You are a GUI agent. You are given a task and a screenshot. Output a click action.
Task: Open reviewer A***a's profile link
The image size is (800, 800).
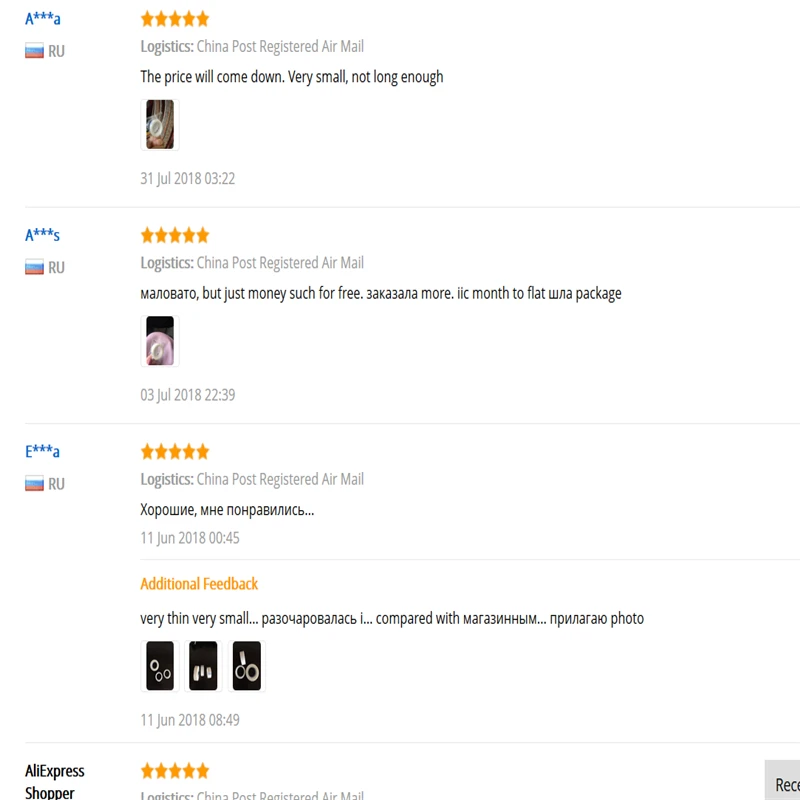coord(43,19)
